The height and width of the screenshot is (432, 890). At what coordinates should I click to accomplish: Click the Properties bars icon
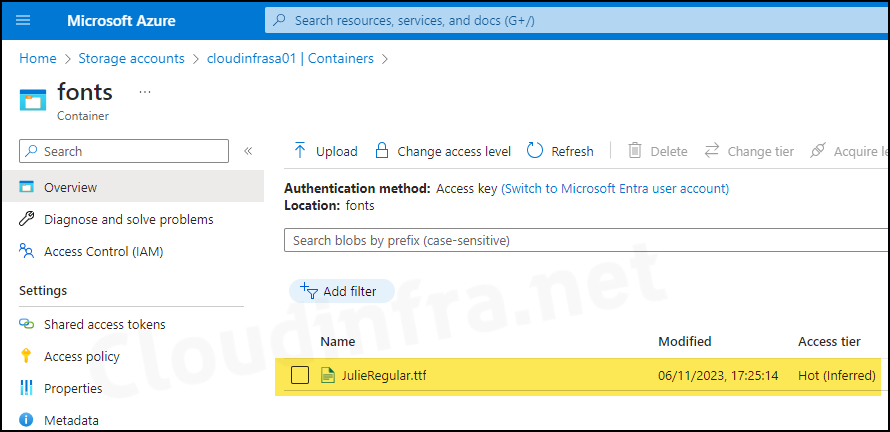click(x=27, y=388)
